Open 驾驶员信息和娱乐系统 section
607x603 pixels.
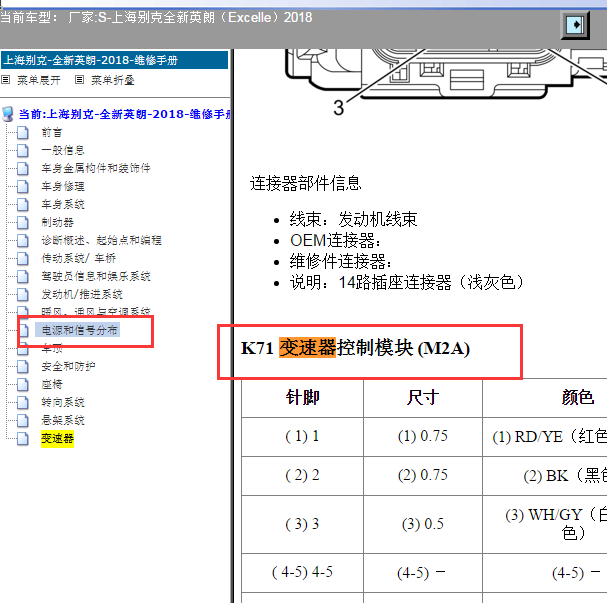96,276
